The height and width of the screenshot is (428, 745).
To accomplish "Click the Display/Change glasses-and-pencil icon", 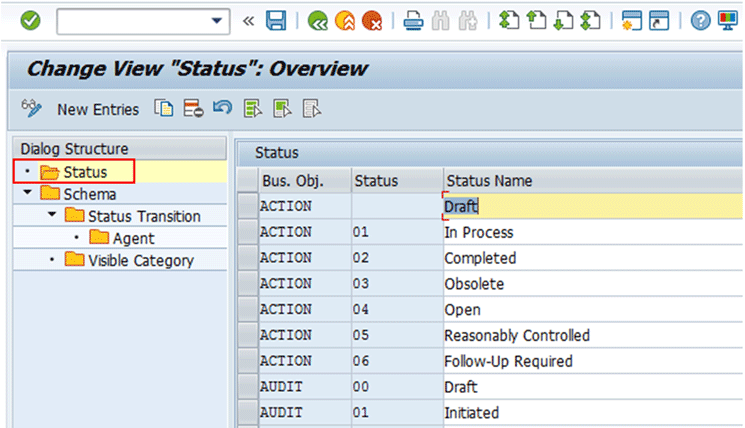I will click(x=31, y=109).
